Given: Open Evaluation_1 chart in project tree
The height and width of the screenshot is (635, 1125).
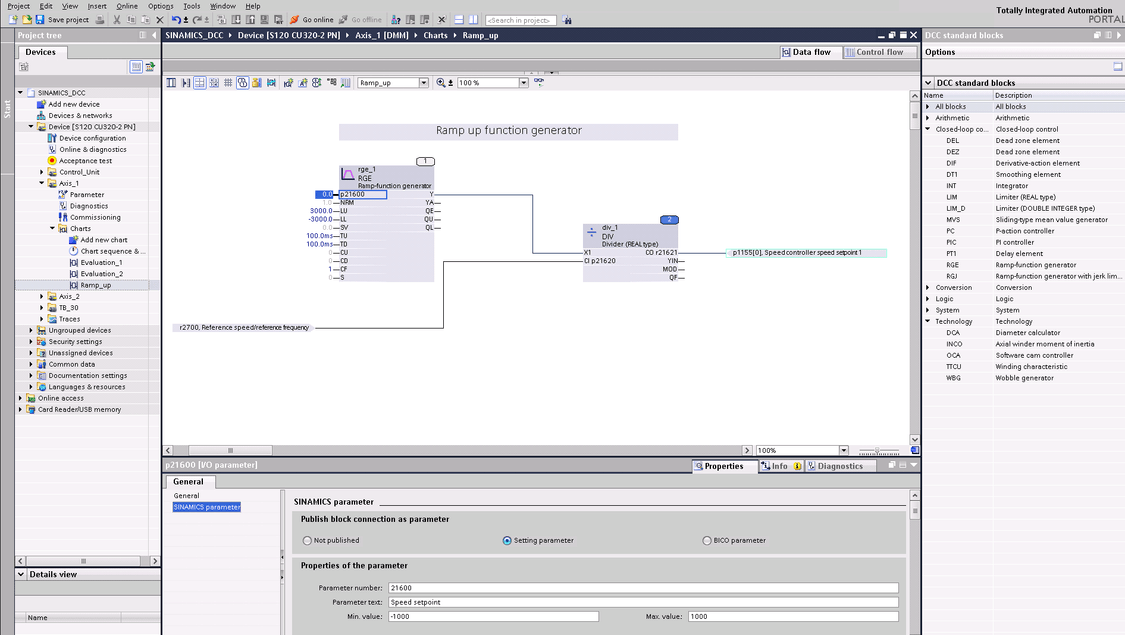Looking at the screenshot, I should tap(101, 263).
